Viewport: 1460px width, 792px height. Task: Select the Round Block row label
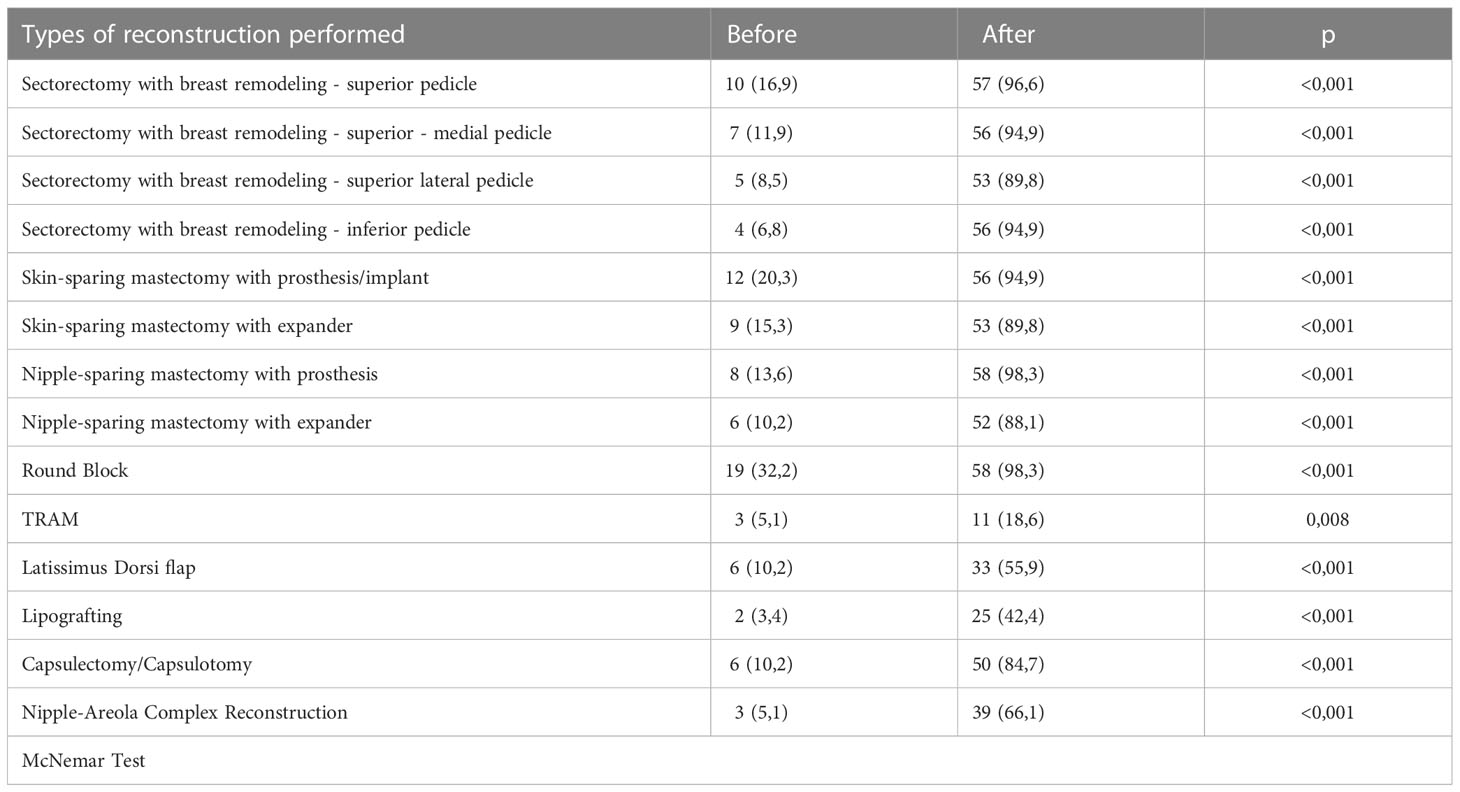pyautogui.click(x=75, y=470)
